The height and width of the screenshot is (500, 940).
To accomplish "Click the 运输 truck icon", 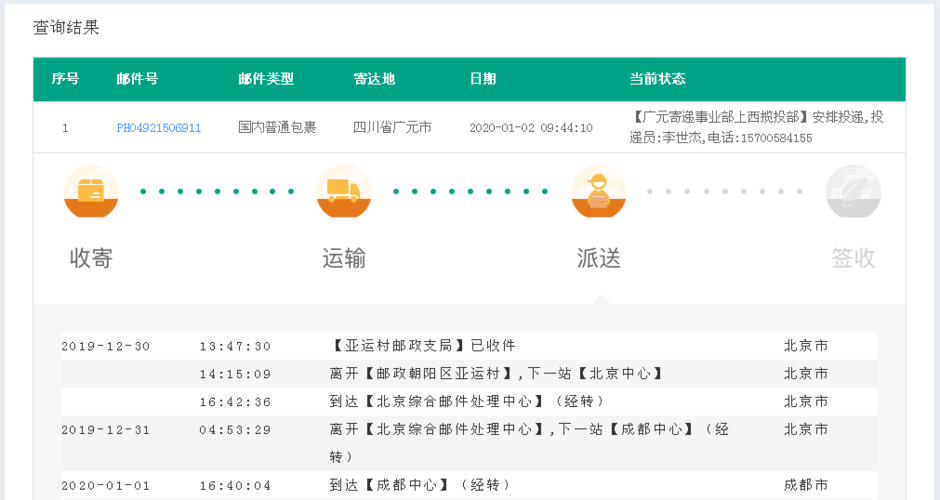I will coord(344,192).
